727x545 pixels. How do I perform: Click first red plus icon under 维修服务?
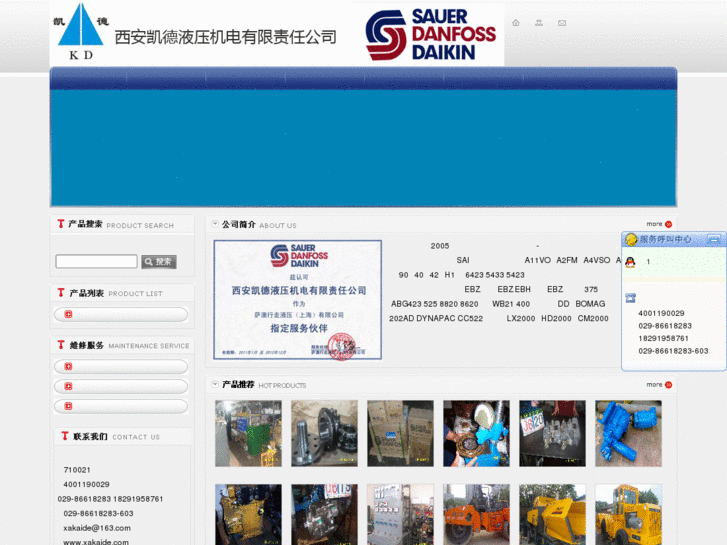click(68, 366)
